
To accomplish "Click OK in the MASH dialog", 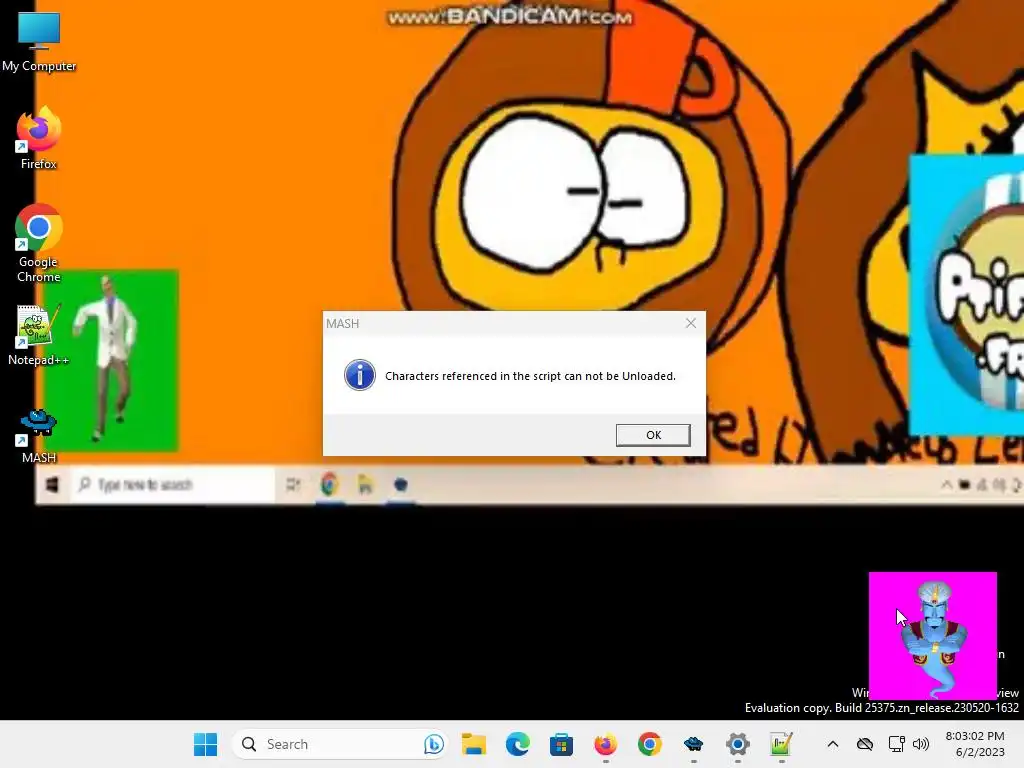I will [x=652, y=435].
